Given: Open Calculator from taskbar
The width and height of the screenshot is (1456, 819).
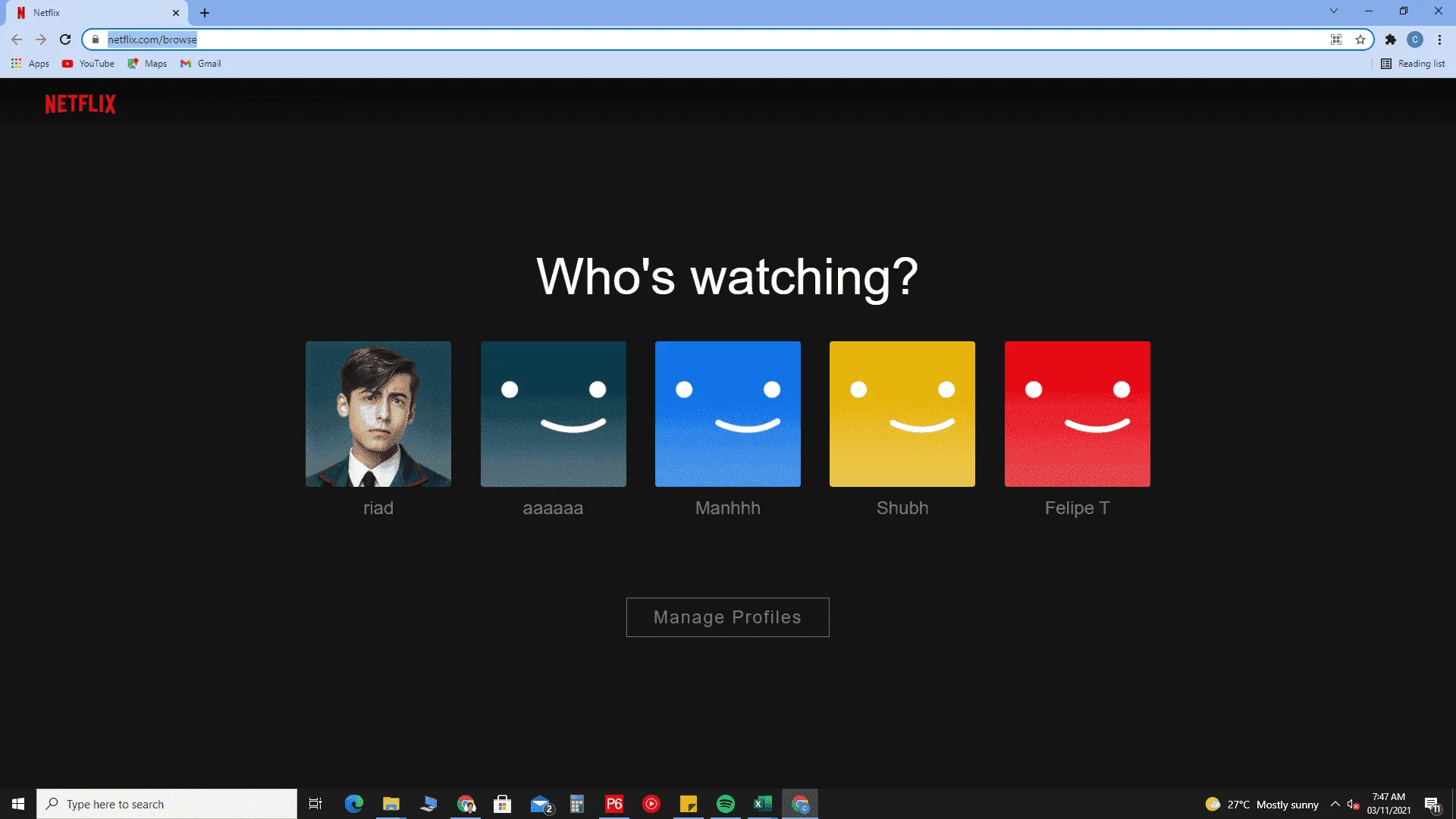Looking at the screenshot, I should tap(577, 804).
